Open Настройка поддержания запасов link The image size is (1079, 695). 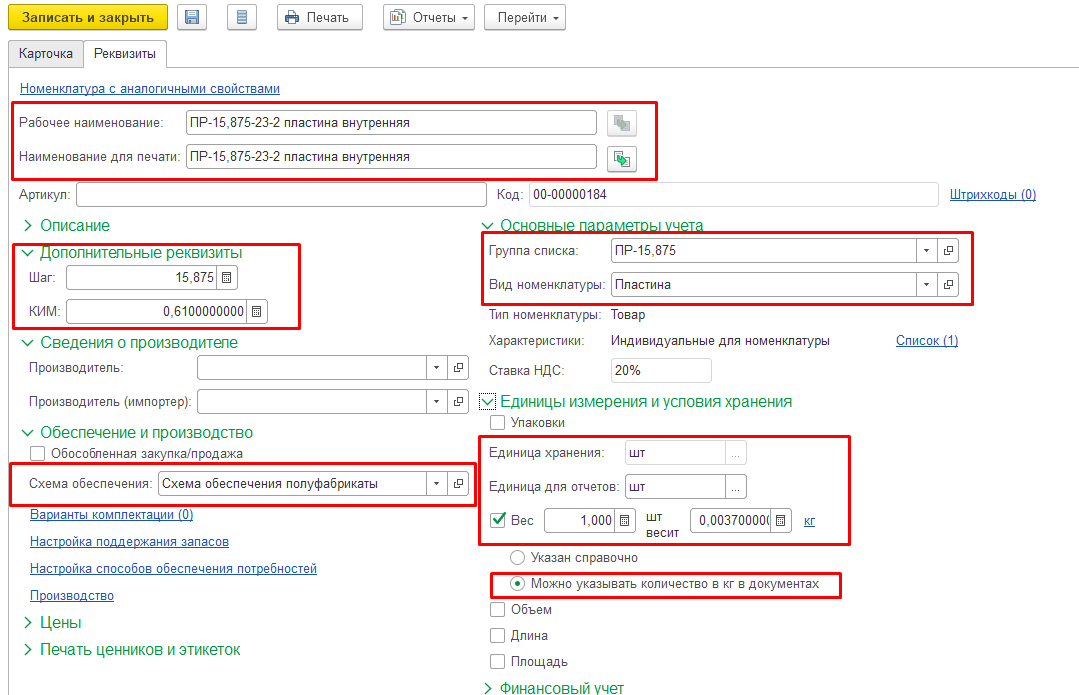pyautogui.click(x=129, y=542)
